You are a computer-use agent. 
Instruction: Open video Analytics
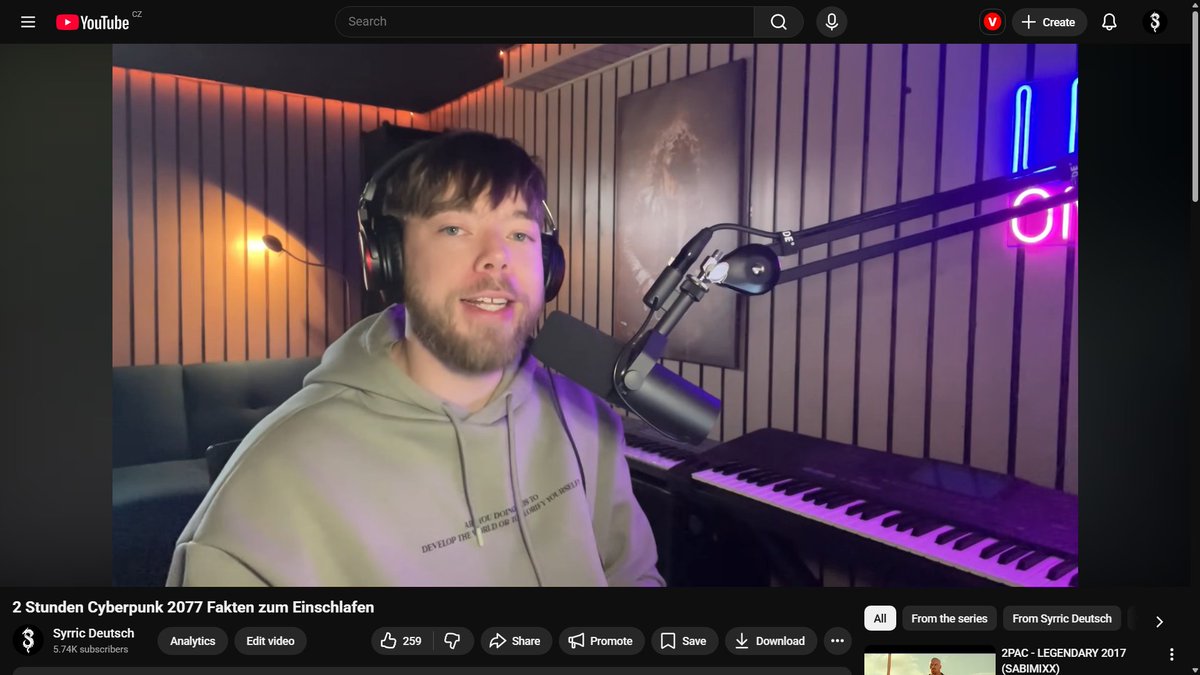tap(192, 641)
